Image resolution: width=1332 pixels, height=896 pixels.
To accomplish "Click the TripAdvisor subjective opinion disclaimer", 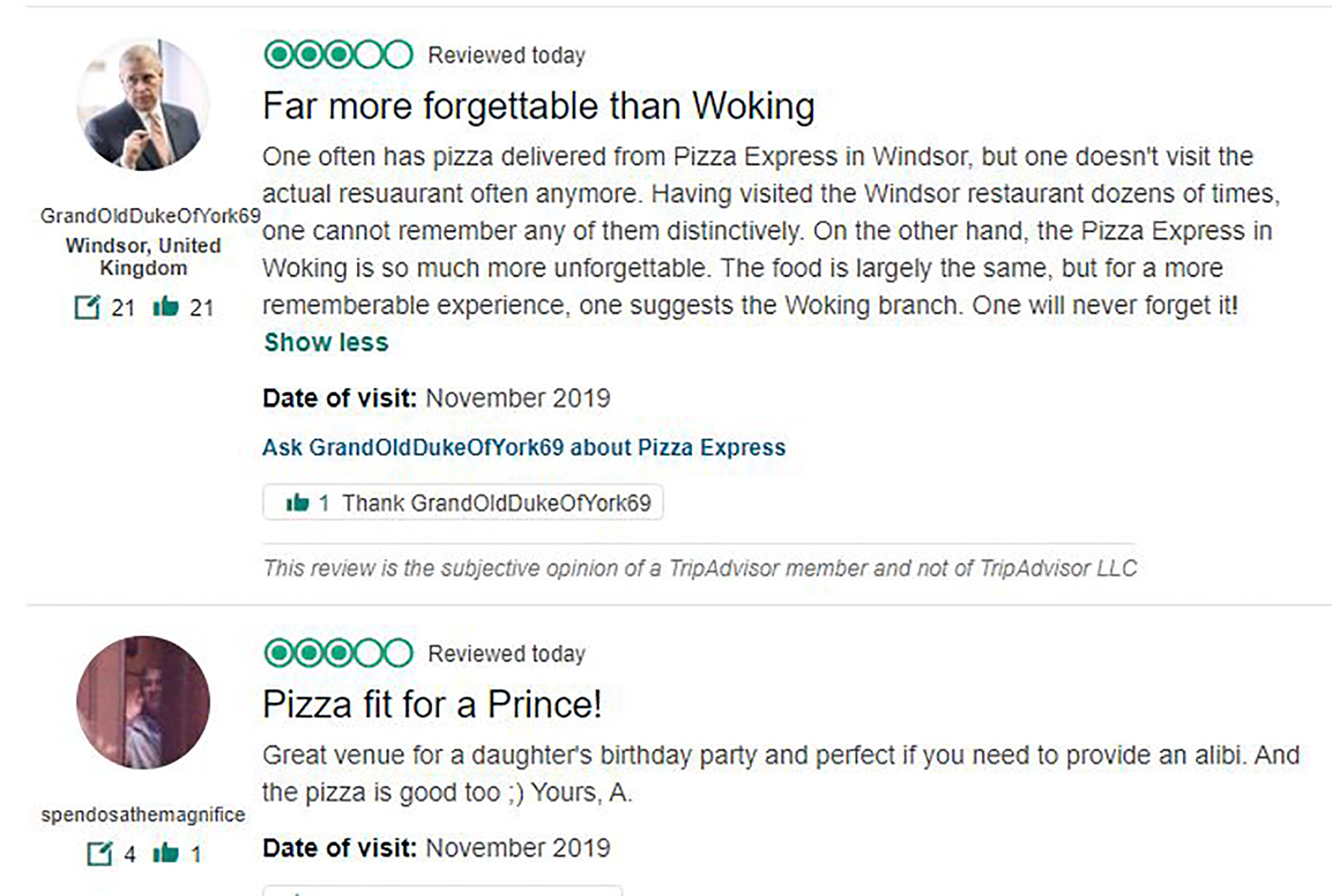I will tap(699, 568).
